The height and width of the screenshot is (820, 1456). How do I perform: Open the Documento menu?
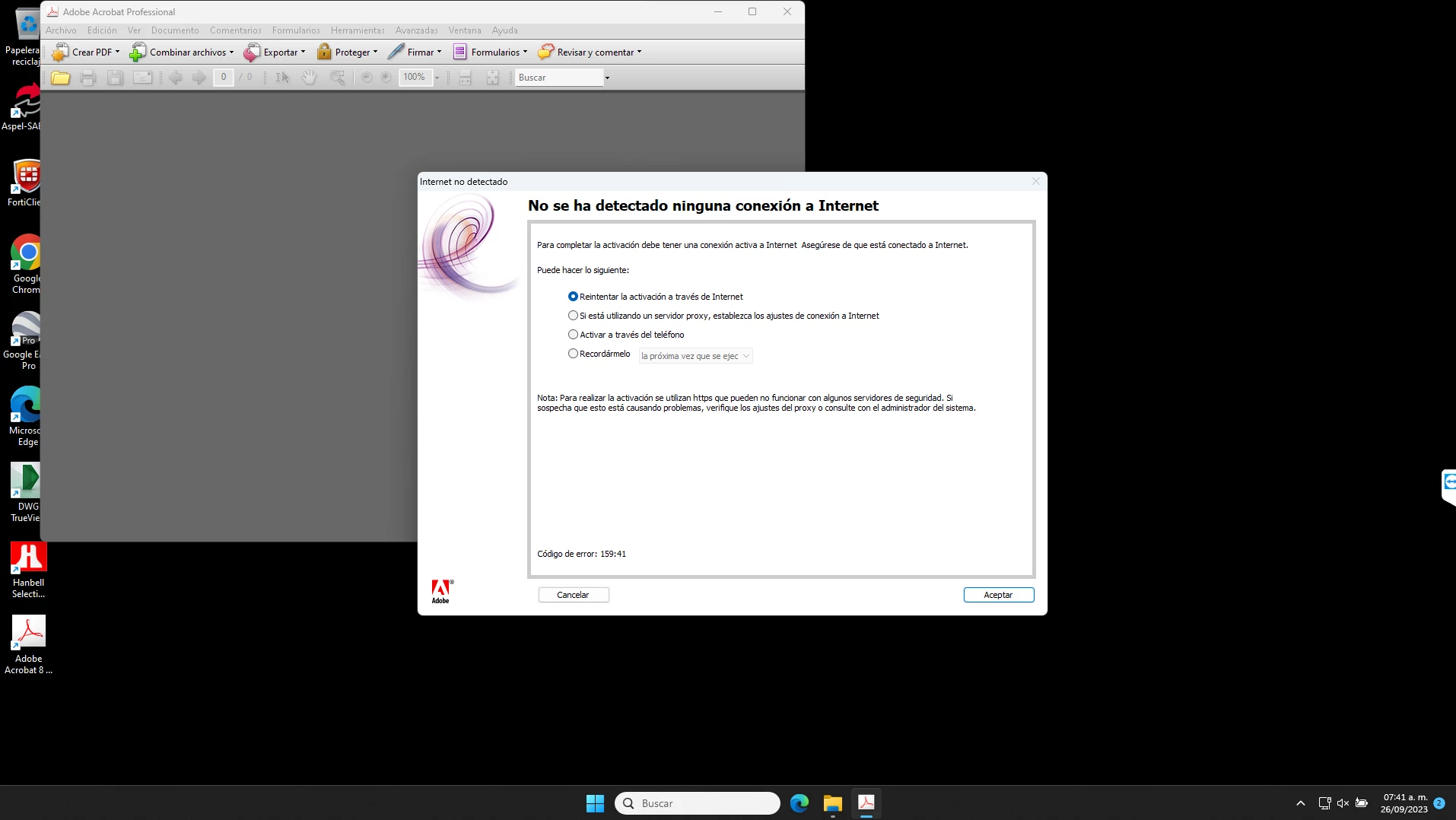coord(175,30)
